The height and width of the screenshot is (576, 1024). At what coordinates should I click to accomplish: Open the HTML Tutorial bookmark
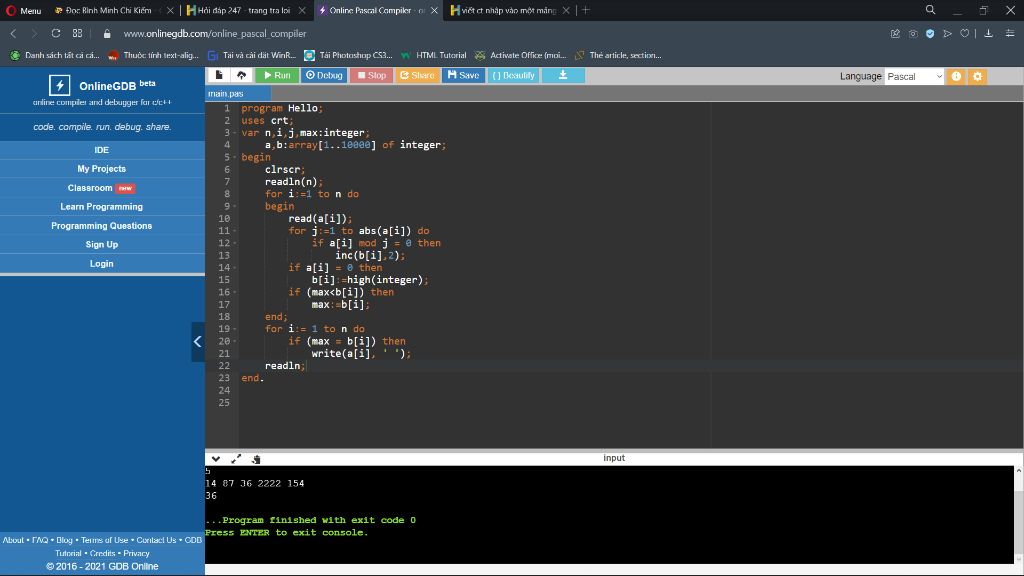(x=434, y=56)
